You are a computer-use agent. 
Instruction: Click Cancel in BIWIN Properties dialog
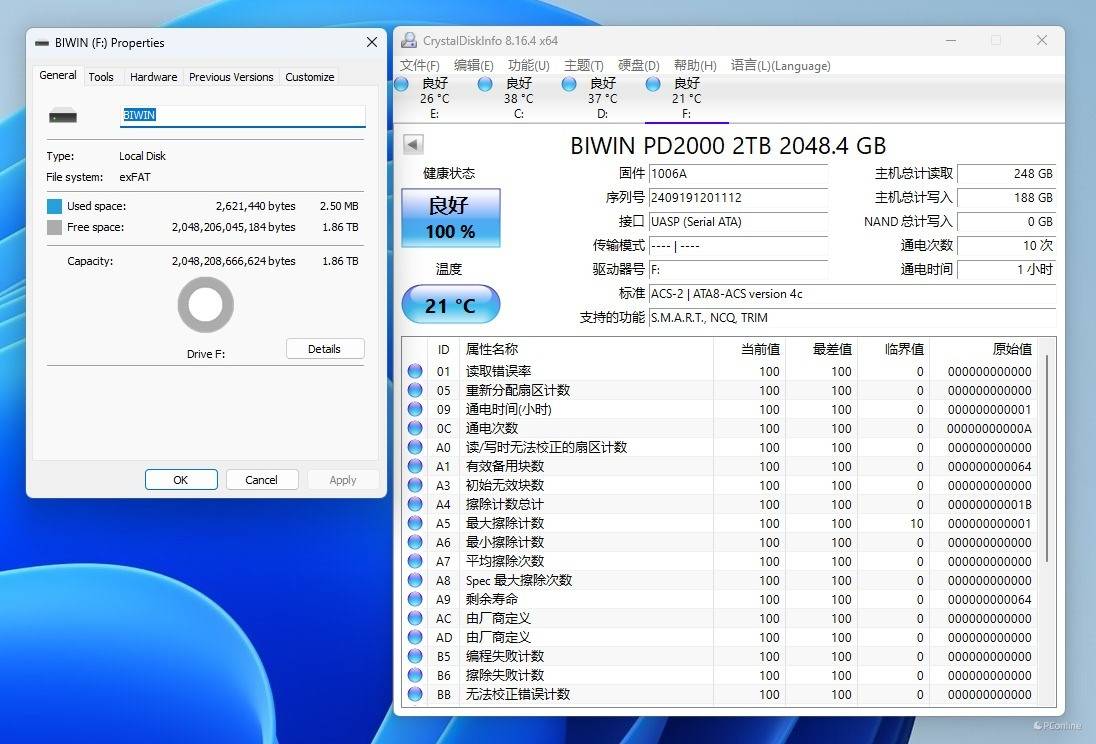click(x=261, y=480)
